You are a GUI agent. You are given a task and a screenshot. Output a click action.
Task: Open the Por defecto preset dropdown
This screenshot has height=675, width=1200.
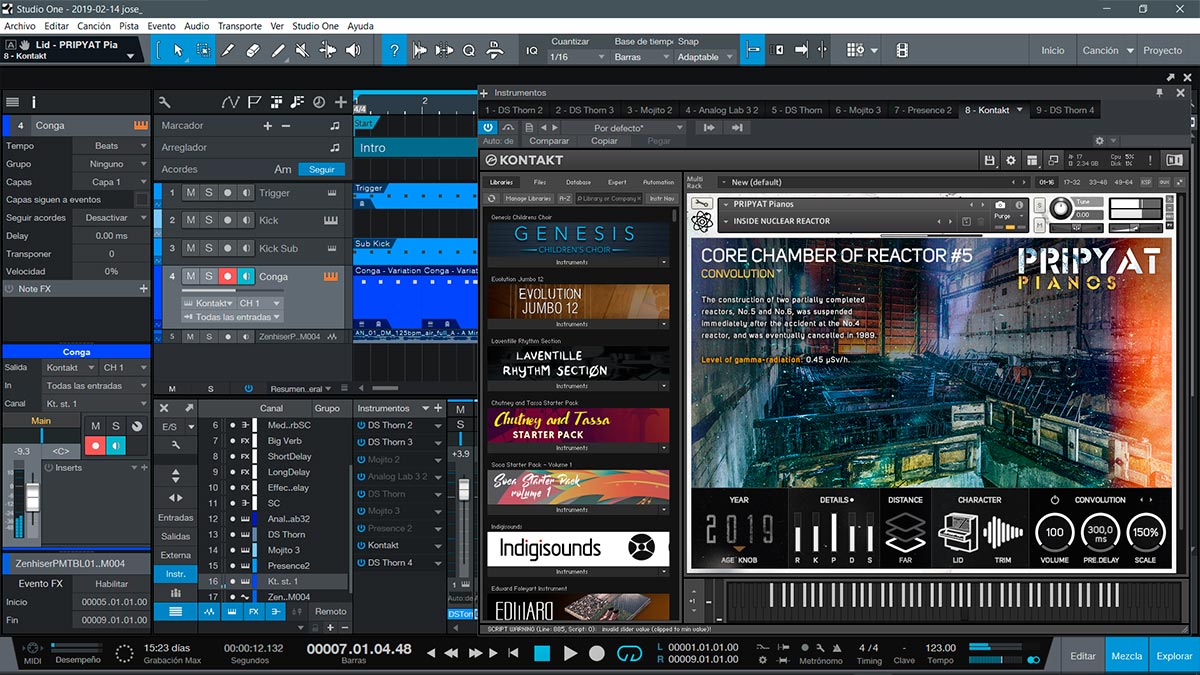coord(625,128)
